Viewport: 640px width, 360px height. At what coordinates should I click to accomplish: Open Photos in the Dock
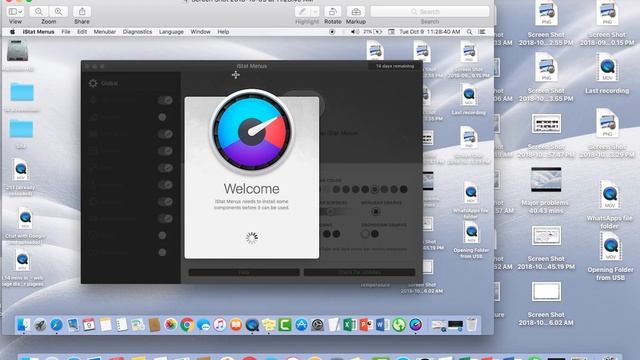pyautogui.click(x=170, y=325)
